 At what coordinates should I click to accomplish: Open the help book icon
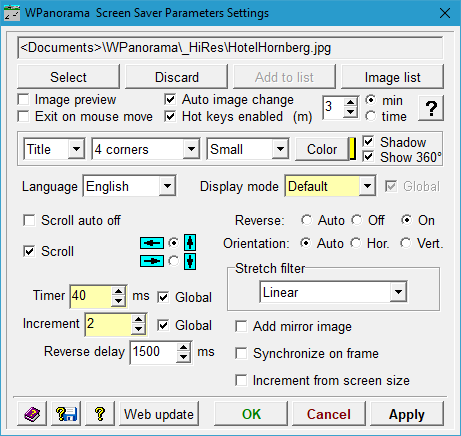32,414
